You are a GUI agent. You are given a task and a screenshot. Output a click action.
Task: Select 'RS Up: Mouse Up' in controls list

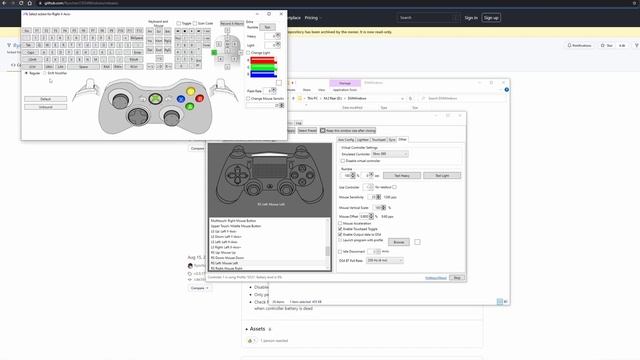pyautogui.click(x=267, y=253)
